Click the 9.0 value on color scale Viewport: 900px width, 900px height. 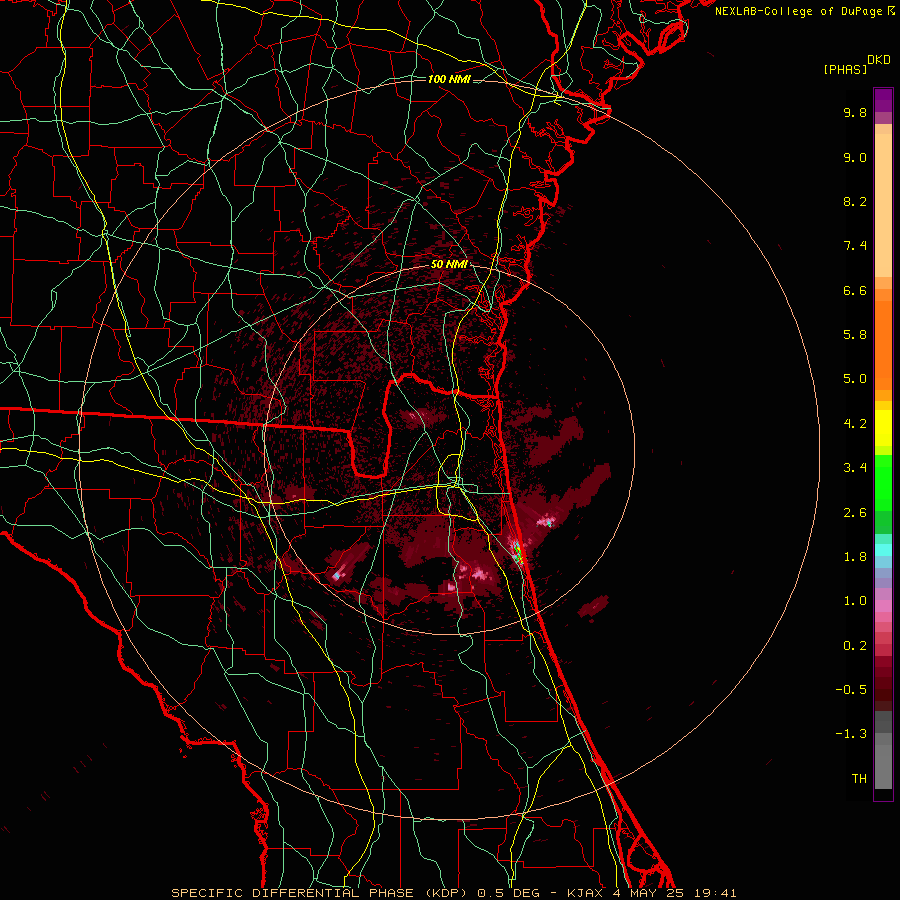(855, 157)
